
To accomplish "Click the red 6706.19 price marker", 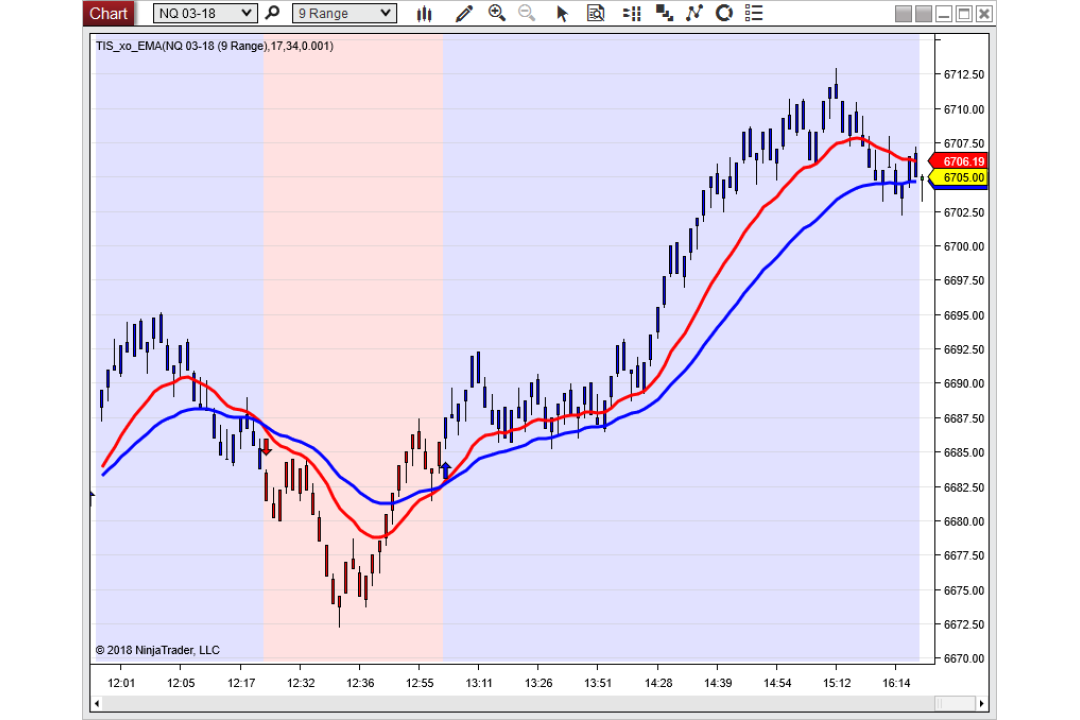I will [x=959, y=161].
